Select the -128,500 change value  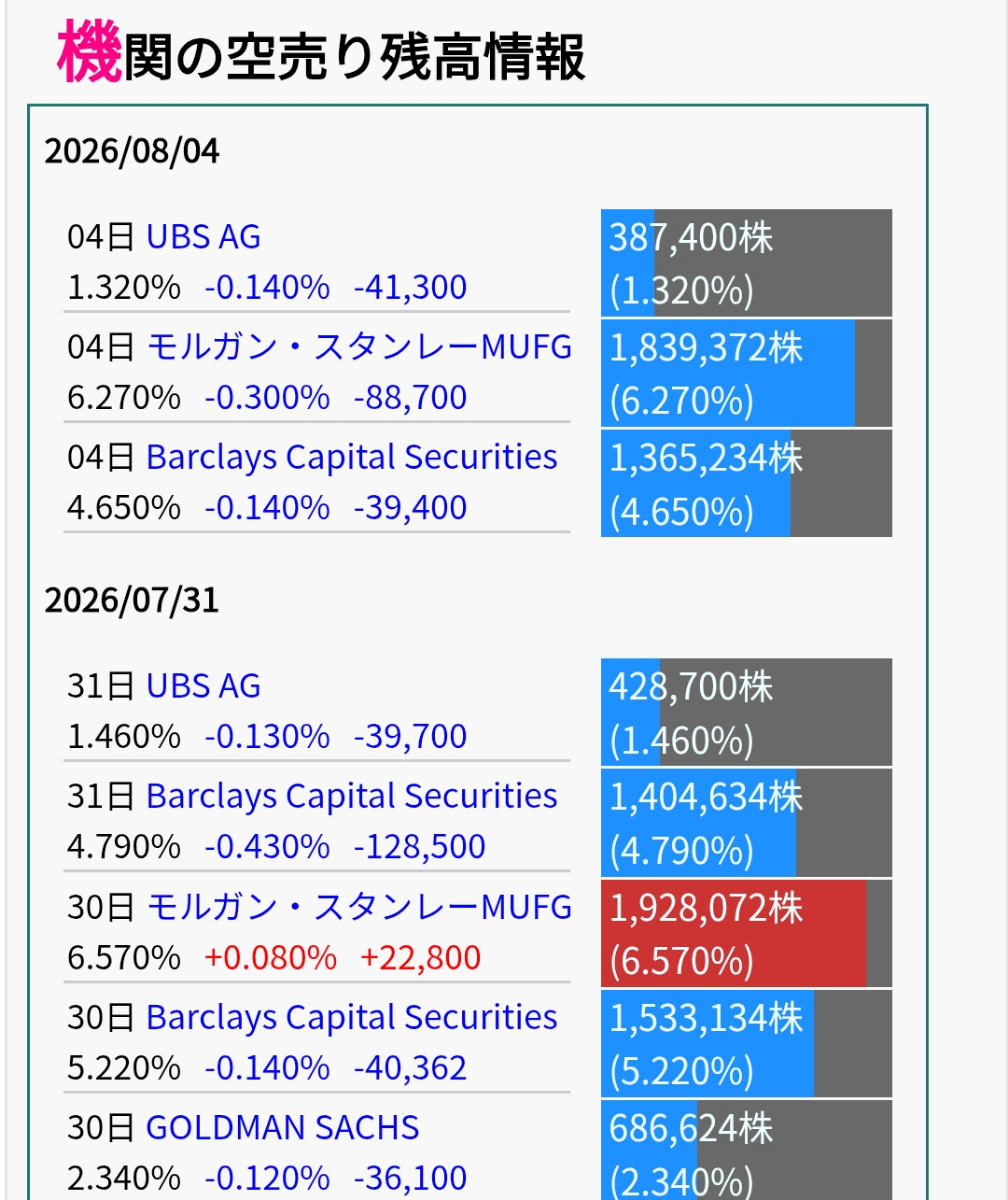[x=419, y=848]
